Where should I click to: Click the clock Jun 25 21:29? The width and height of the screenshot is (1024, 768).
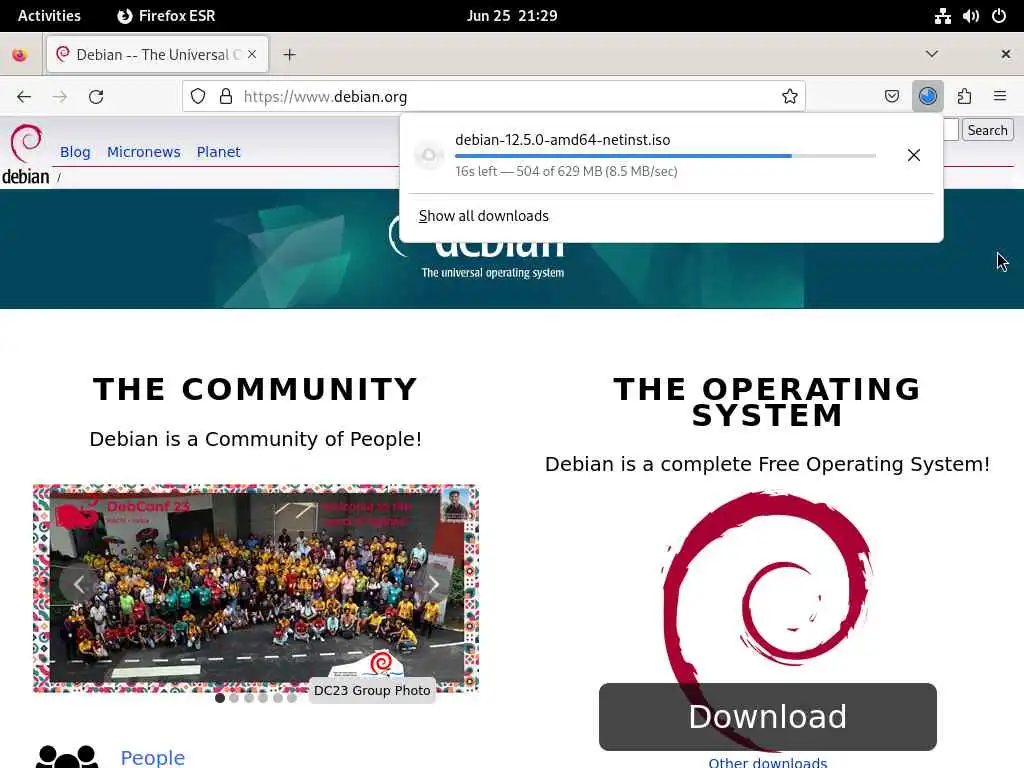(x=512, y=16)
